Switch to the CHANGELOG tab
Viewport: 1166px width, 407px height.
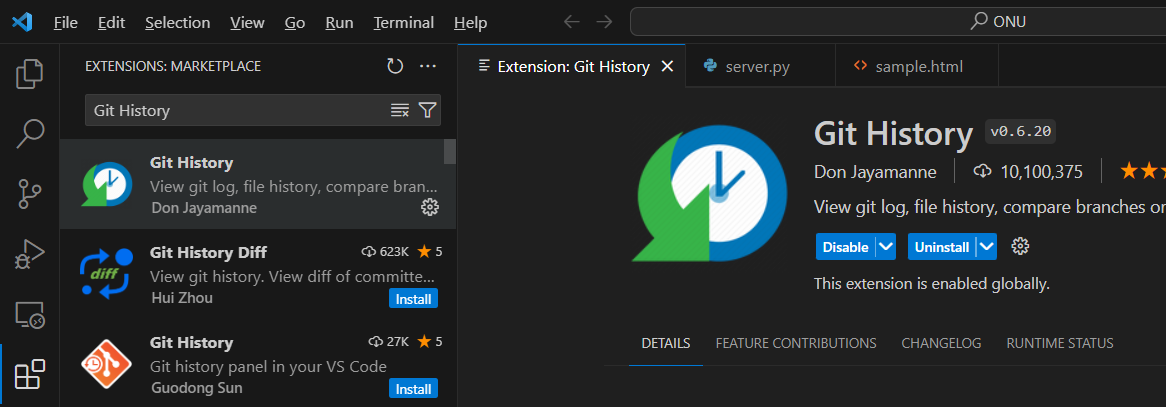(941, 343)
